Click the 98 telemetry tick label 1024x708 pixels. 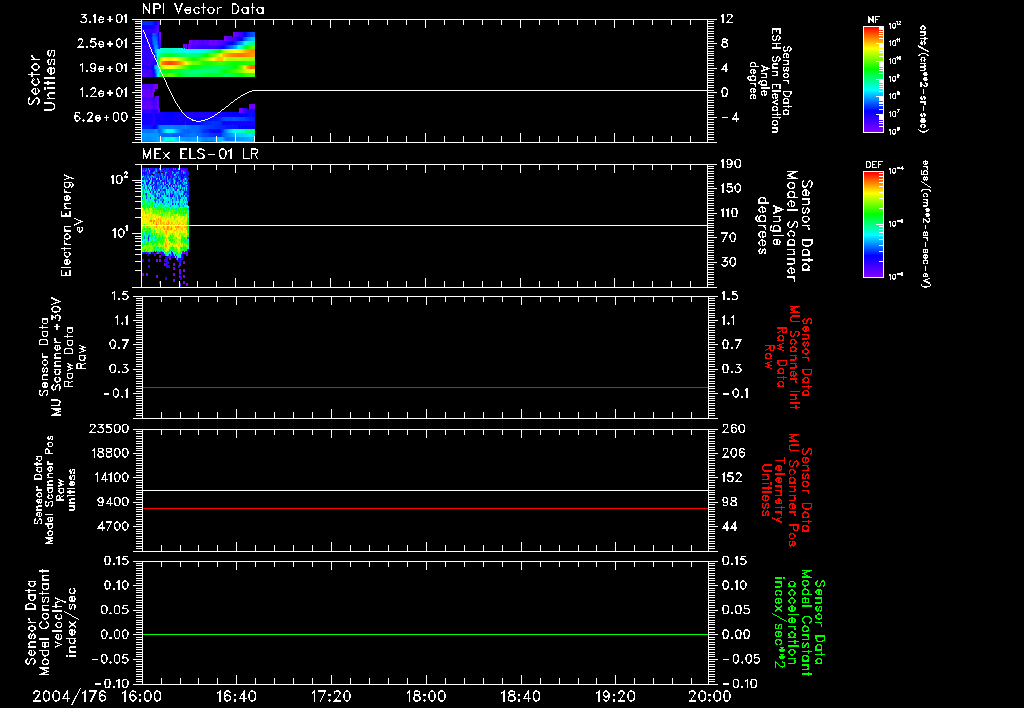point(728,502)
